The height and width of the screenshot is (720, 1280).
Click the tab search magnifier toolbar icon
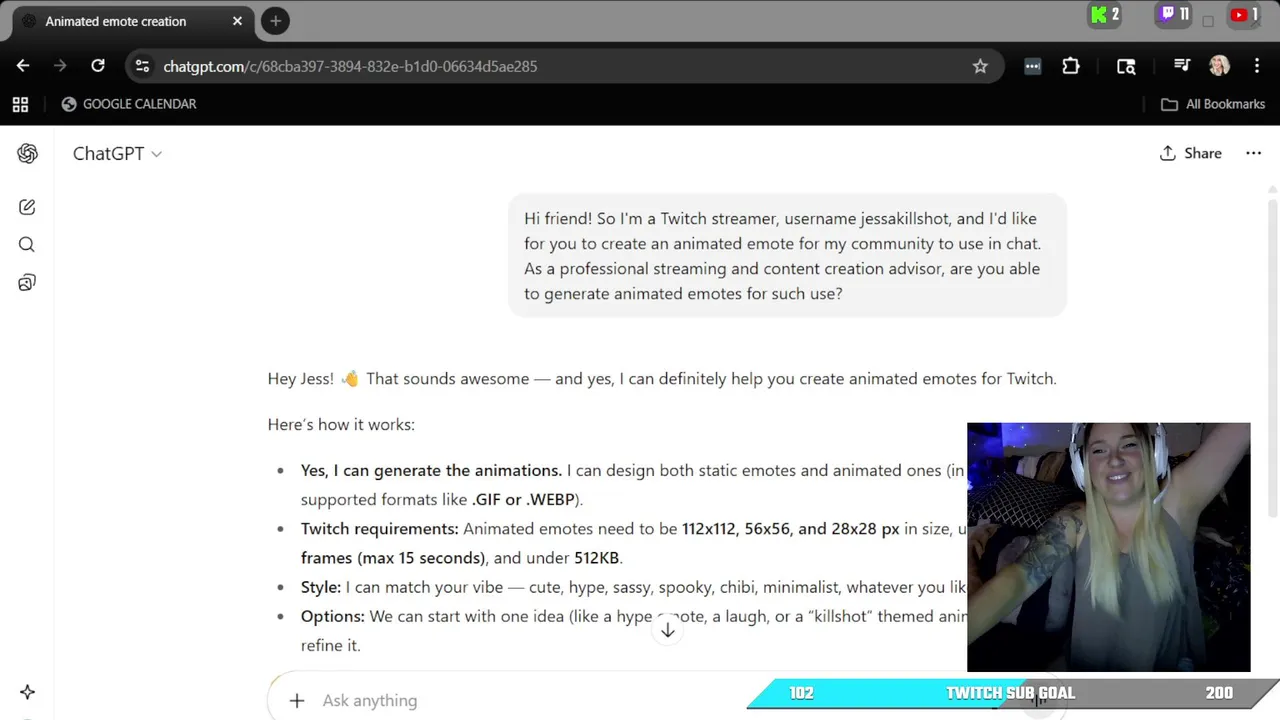tap(1126, 66)
